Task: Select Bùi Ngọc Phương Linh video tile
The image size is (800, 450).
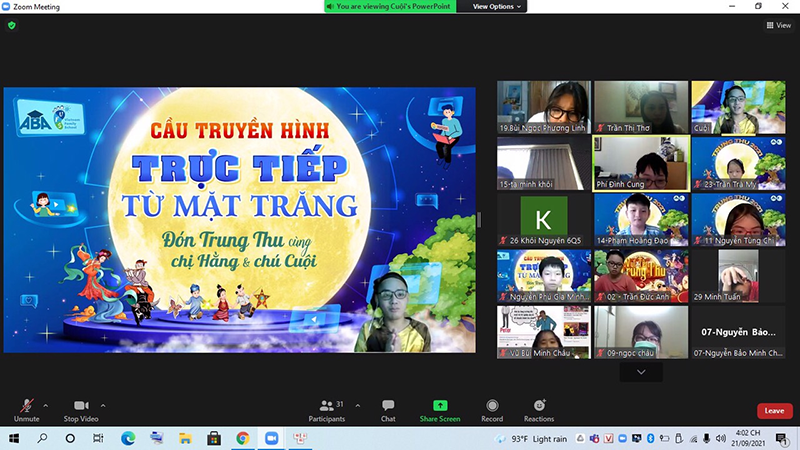Action: coord(544,107)
